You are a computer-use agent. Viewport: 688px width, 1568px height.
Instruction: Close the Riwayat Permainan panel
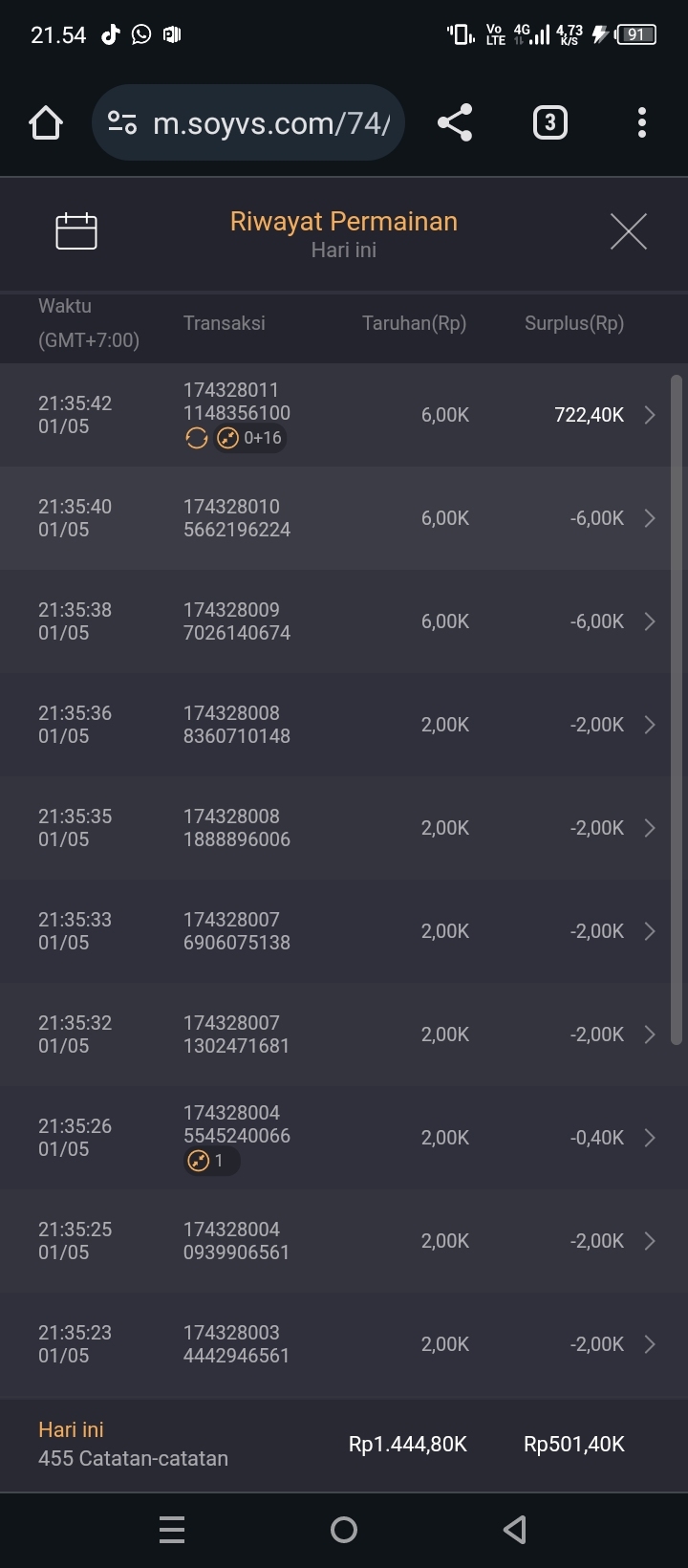(x=629, y=231)
